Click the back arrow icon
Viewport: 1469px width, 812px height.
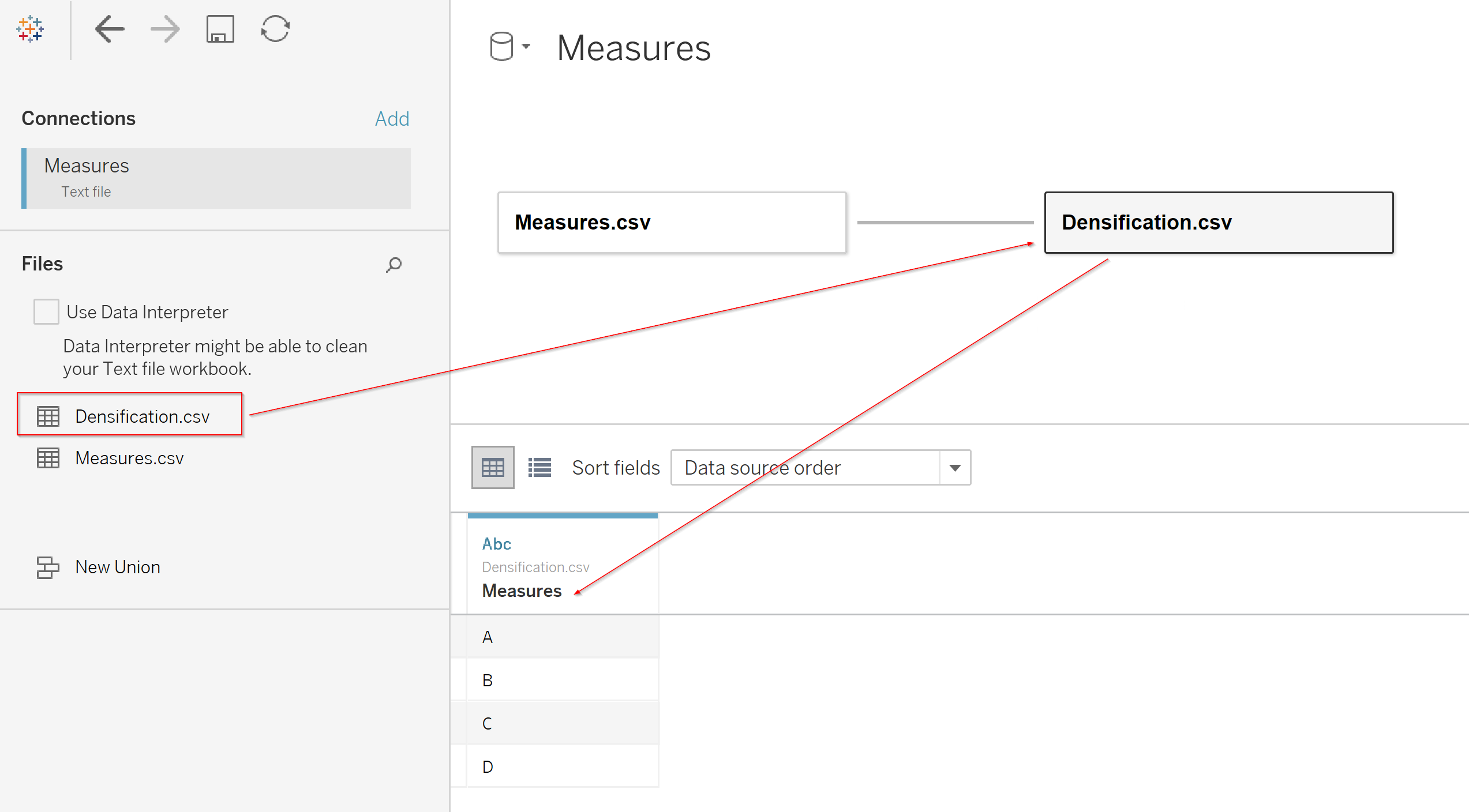coord(109,29)
